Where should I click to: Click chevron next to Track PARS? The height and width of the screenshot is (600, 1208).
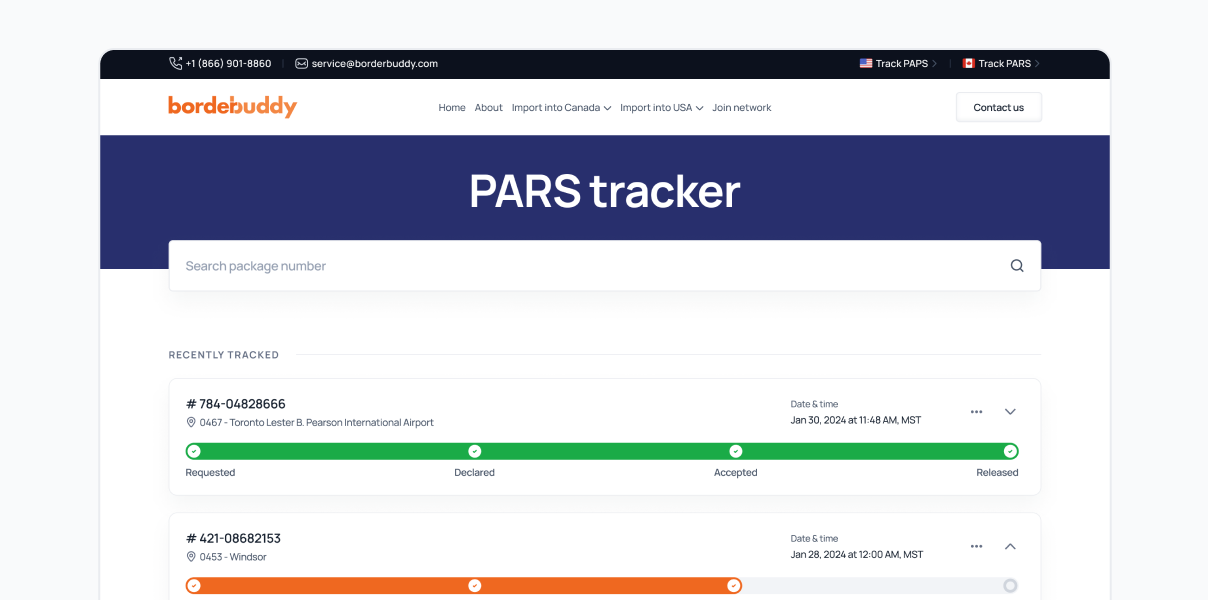click(x=1037, y=63)
